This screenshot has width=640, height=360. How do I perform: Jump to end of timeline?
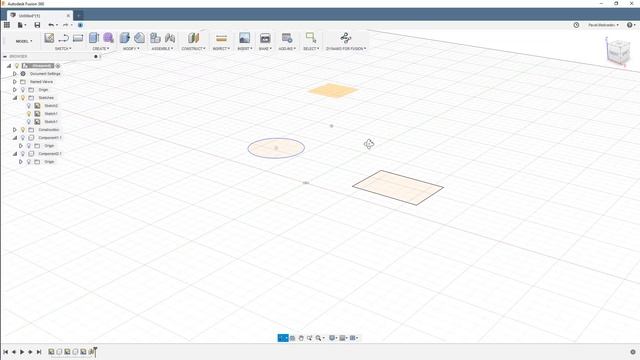(x=39, y=352)
